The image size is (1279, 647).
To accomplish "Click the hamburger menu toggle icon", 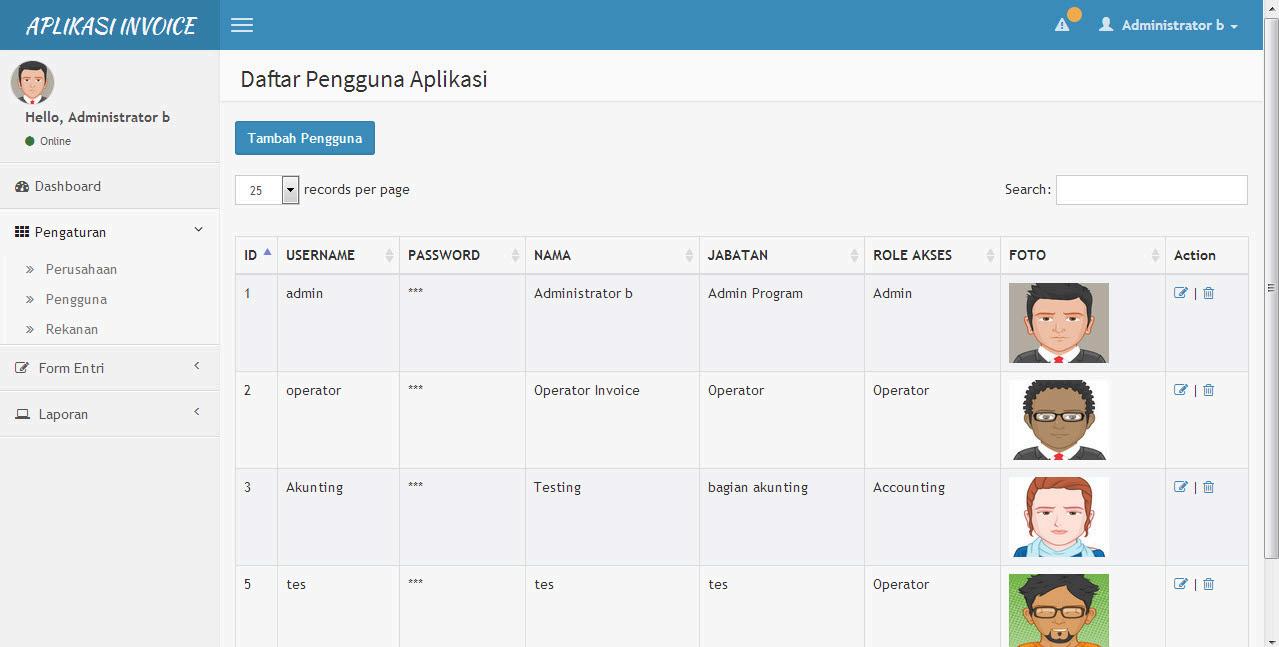I will pyautogui.click(x=242, y=25).
